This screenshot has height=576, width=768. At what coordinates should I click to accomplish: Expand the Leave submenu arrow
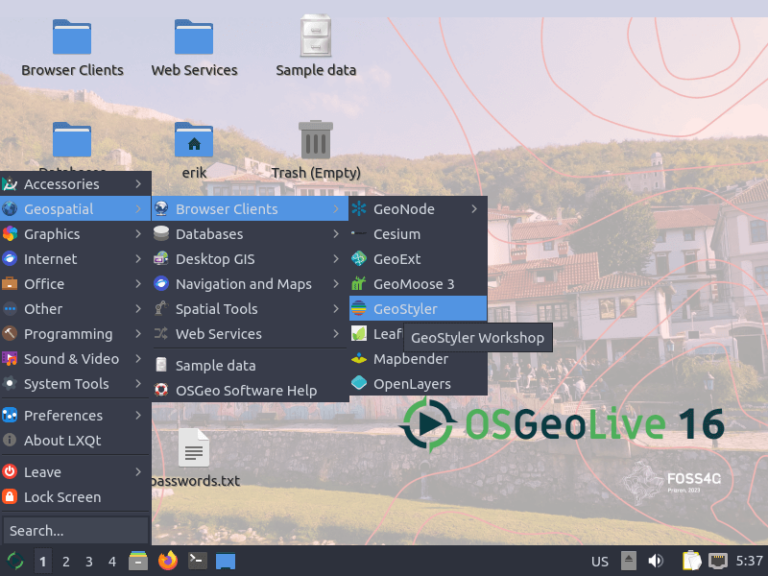[139, 472]
